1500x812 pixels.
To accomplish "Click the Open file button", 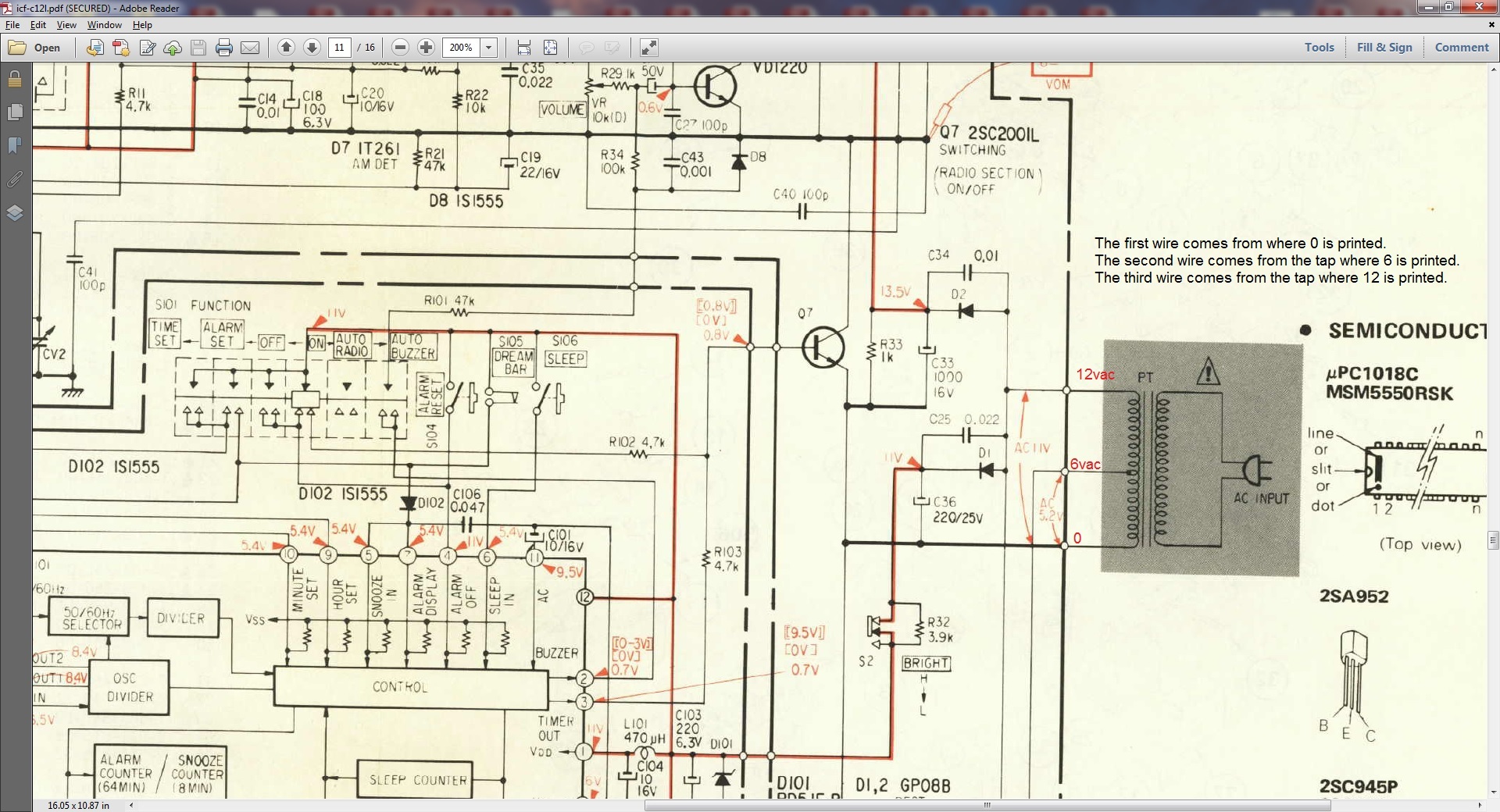I will [x=34, y=48].
